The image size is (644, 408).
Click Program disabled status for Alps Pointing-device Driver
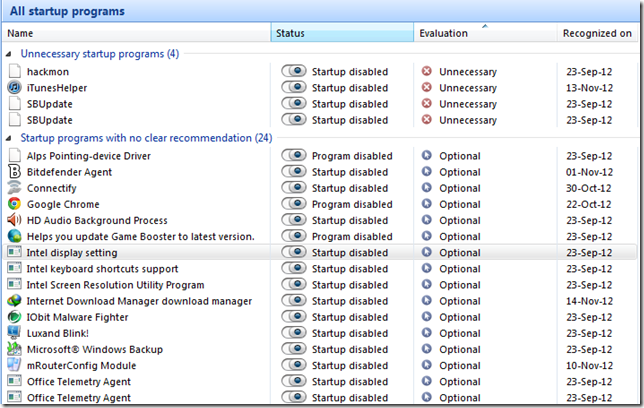tap(352, 156)
